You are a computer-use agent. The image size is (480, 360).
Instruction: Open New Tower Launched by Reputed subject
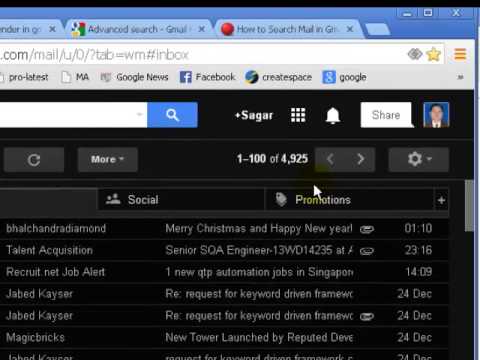(259, 338)
